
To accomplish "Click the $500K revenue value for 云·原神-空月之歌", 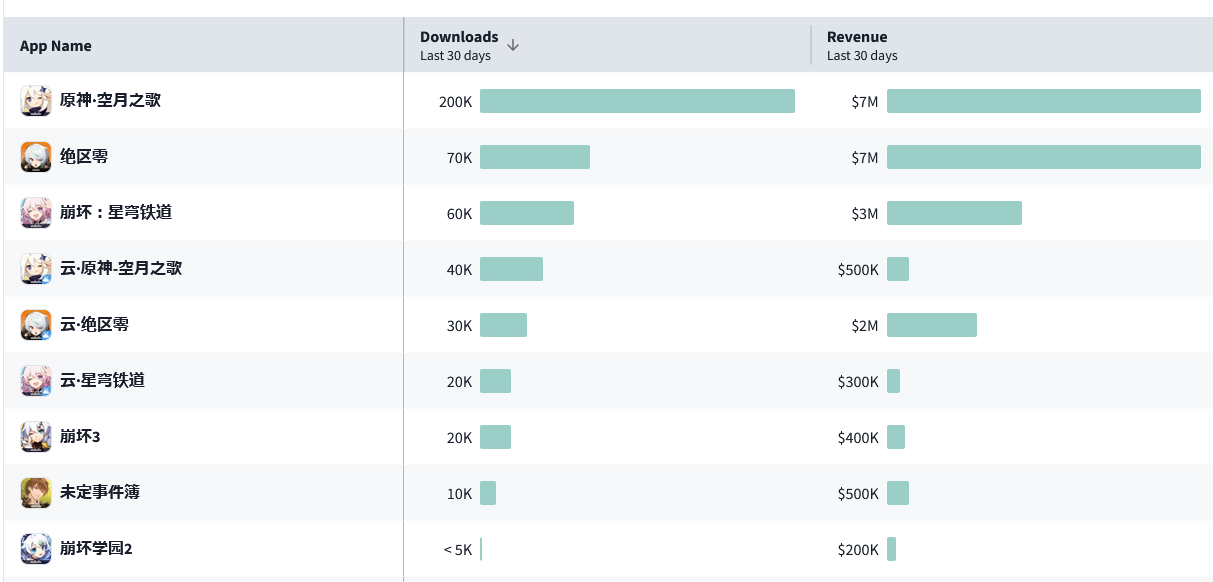I will tap(858, 270).
